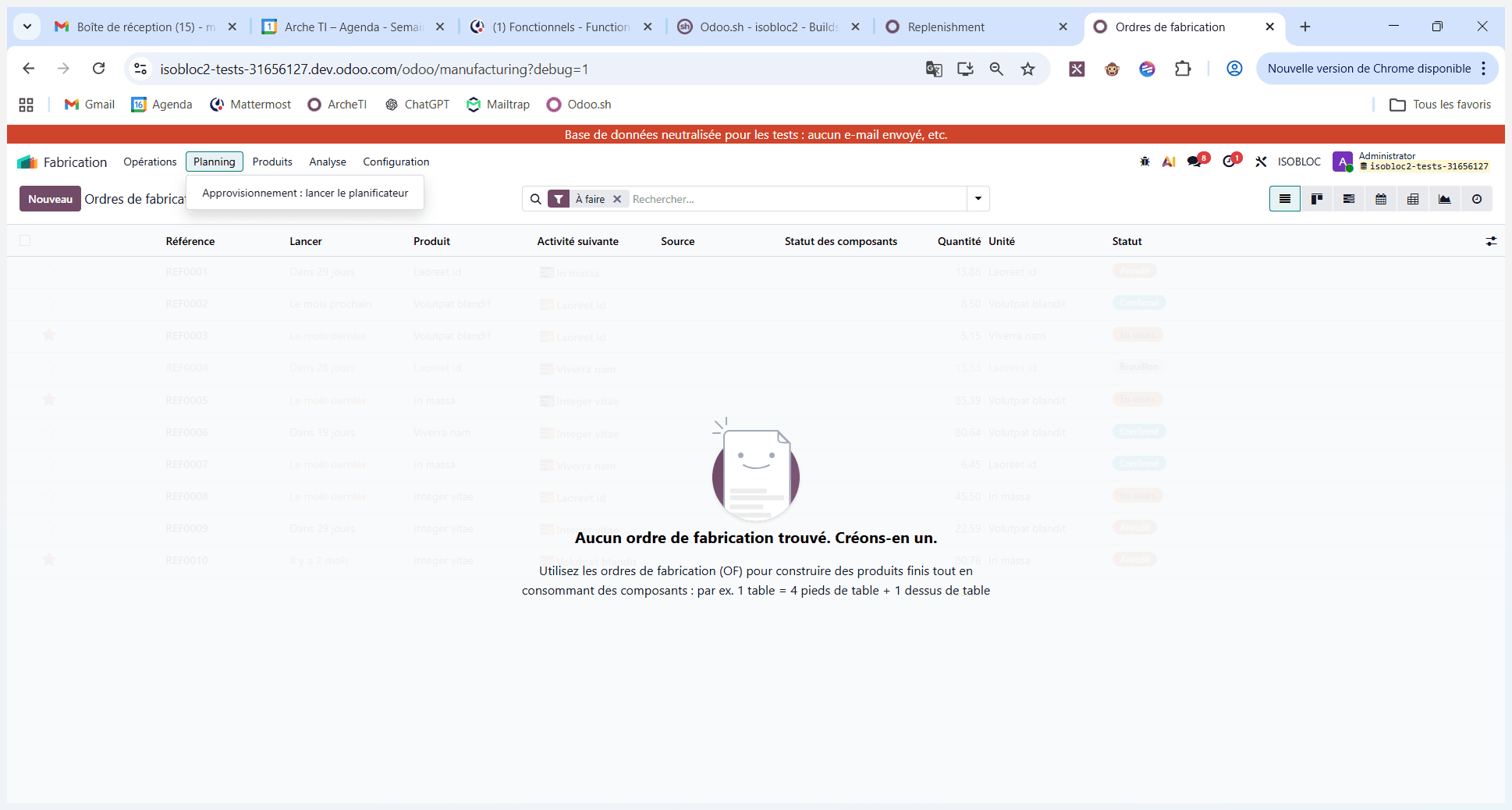Switch to list view
This screenshot has height=810, width=1512.
coord(1285,199)
